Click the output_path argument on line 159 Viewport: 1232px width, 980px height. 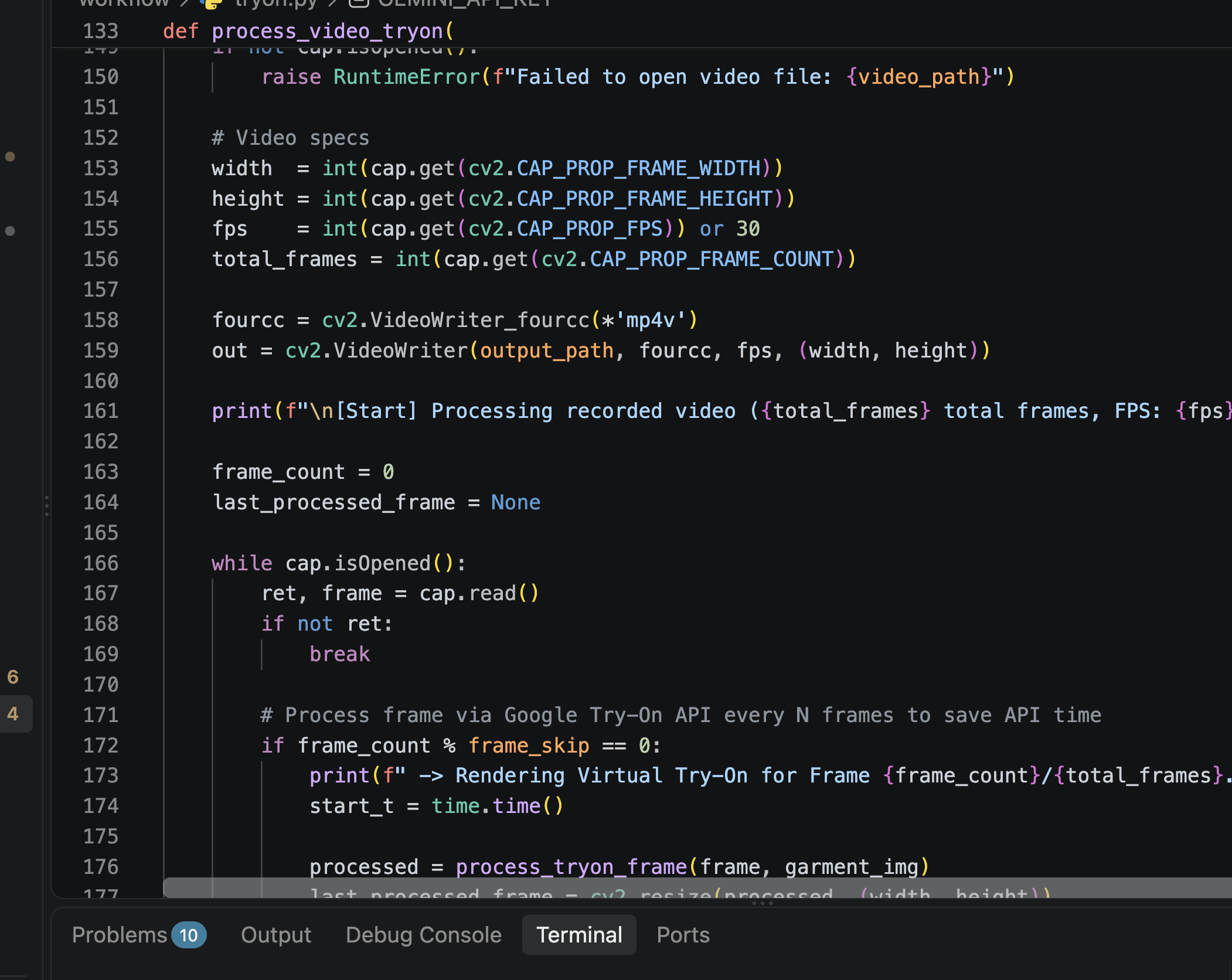[547, 351]
